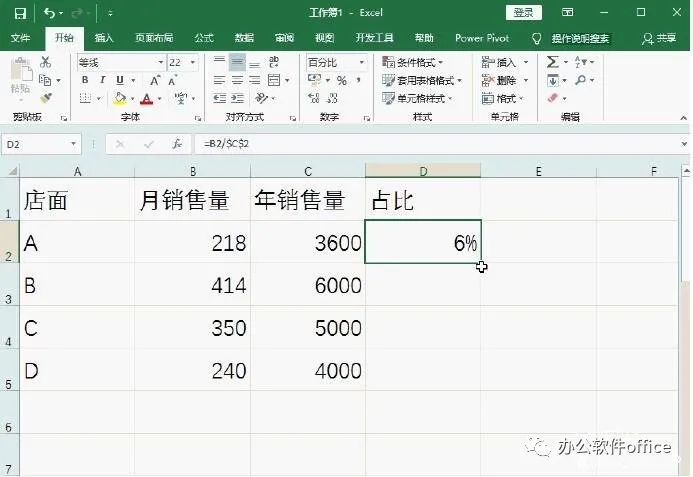
Task: Click the 登录 sign-in button
Action: [524, 13]
